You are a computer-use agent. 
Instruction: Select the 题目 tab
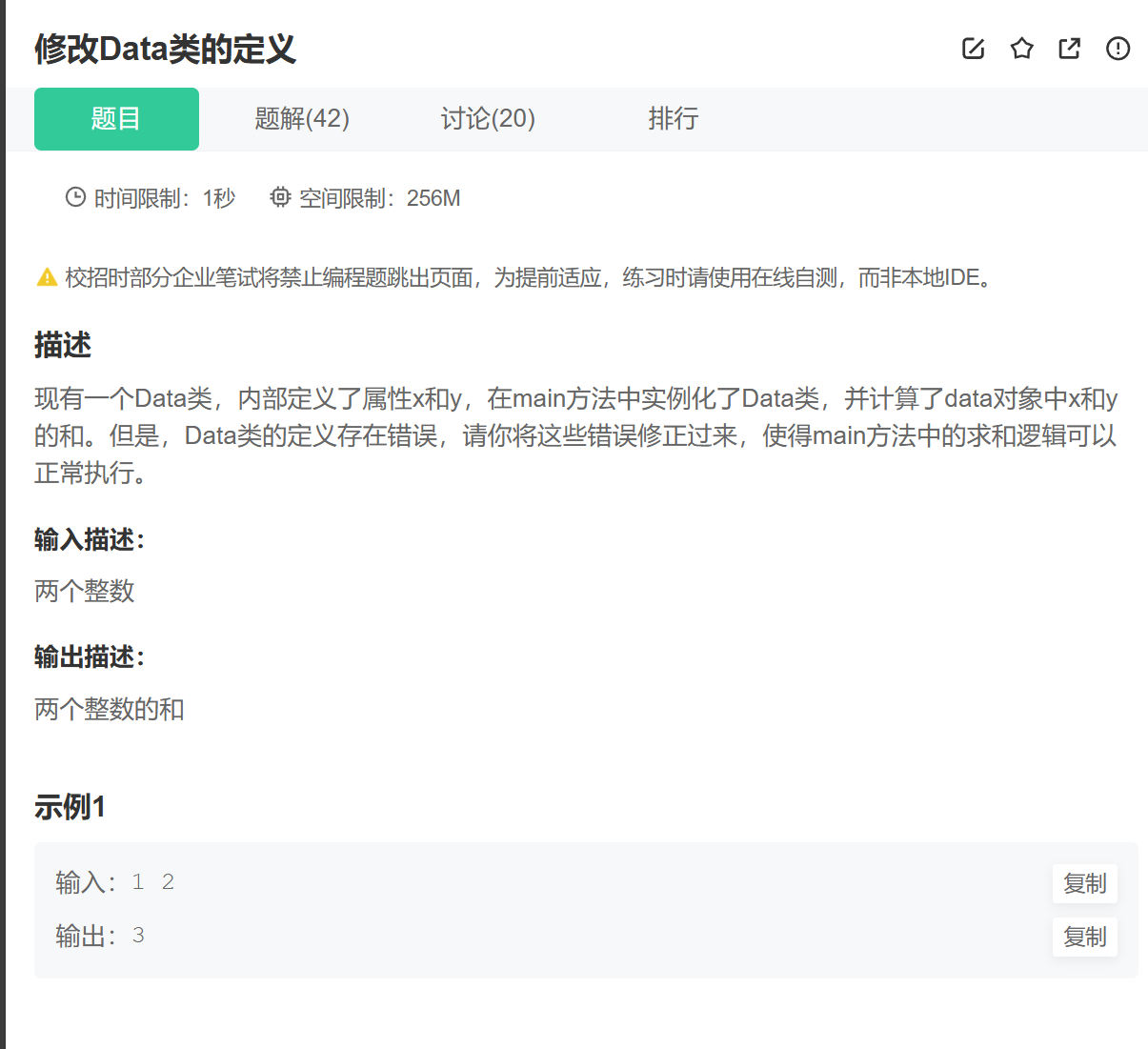click(x=116, y=119)
